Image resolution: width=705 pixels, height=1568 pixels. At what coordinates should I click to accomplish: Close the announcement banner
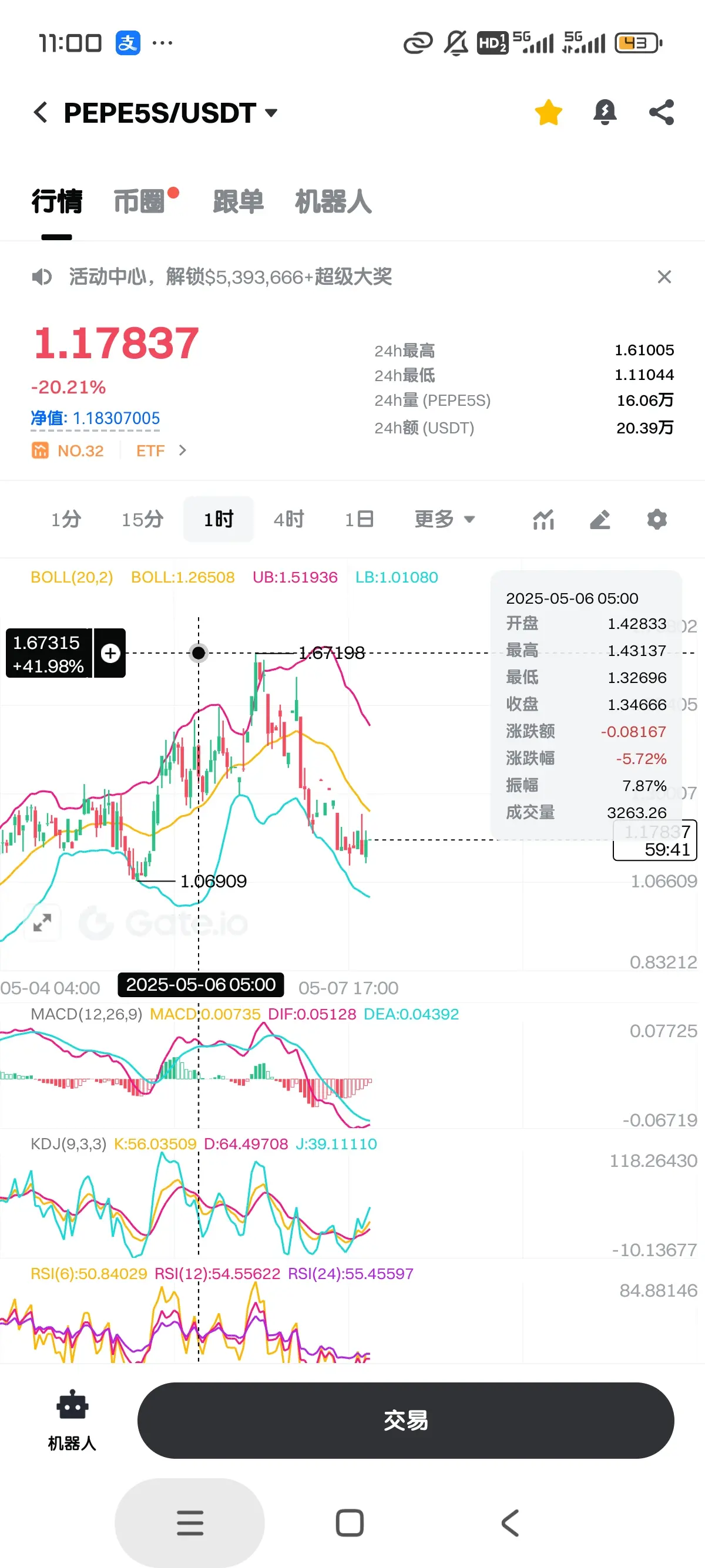click(x=664, y=277)
